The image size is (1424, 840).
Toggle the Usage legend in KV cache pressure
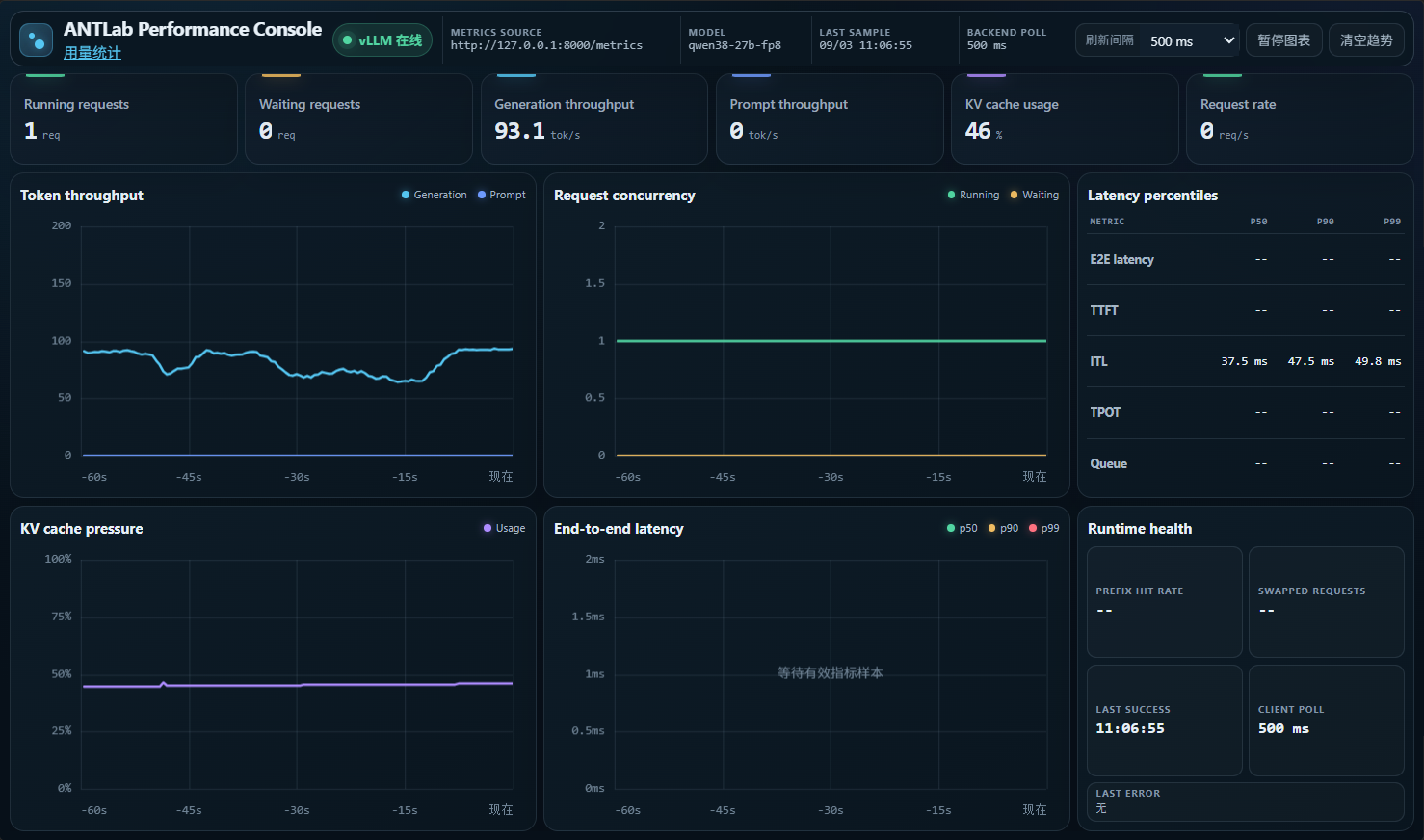coord(504,528)
